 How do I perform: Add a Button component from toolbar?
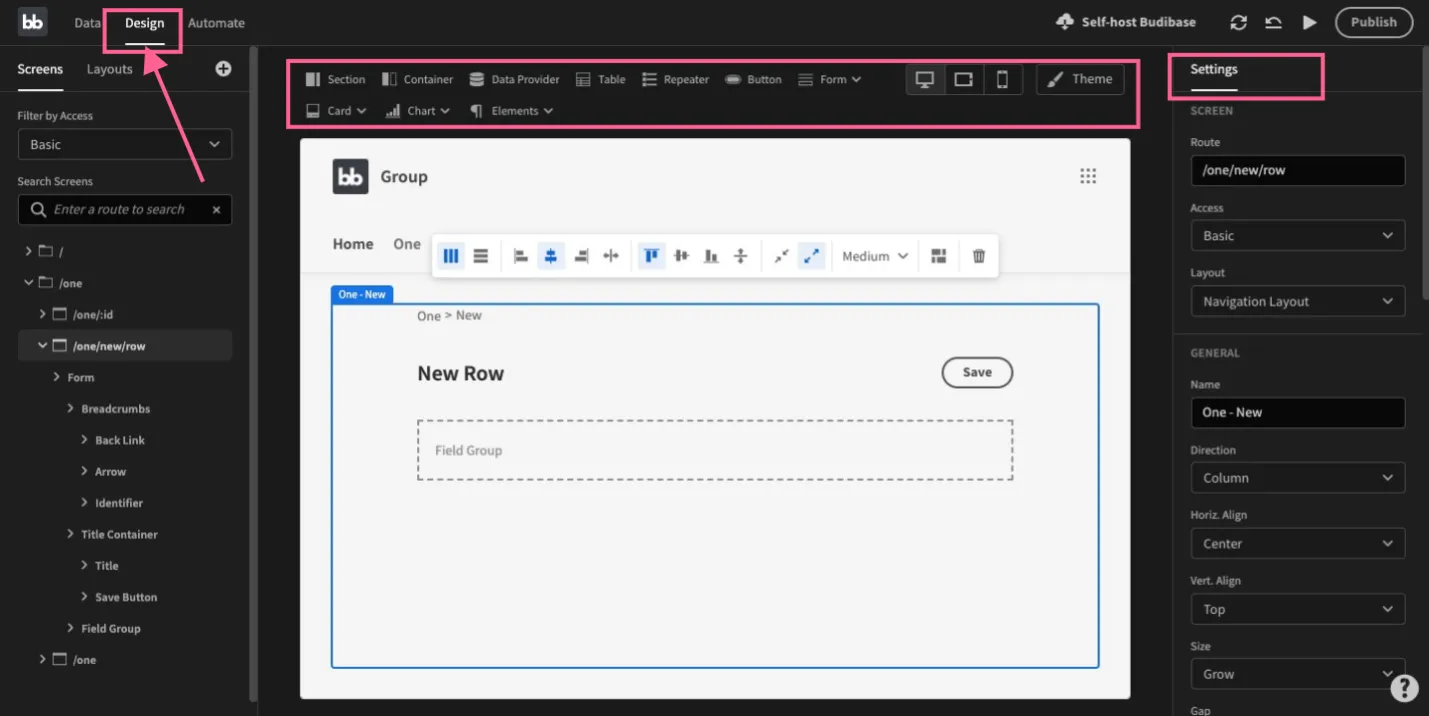point(753,79)
